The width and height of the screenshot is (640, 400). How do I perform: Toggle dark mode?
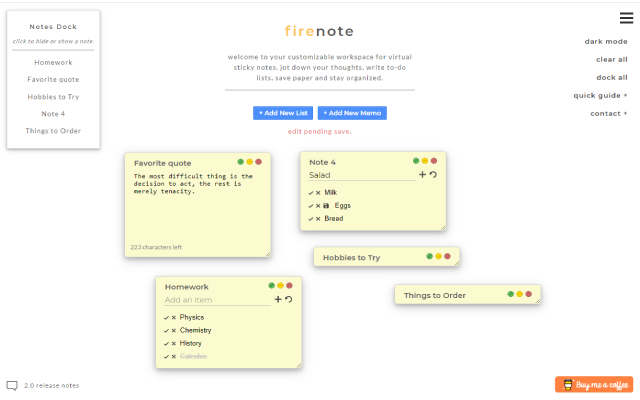coord(606,41)
